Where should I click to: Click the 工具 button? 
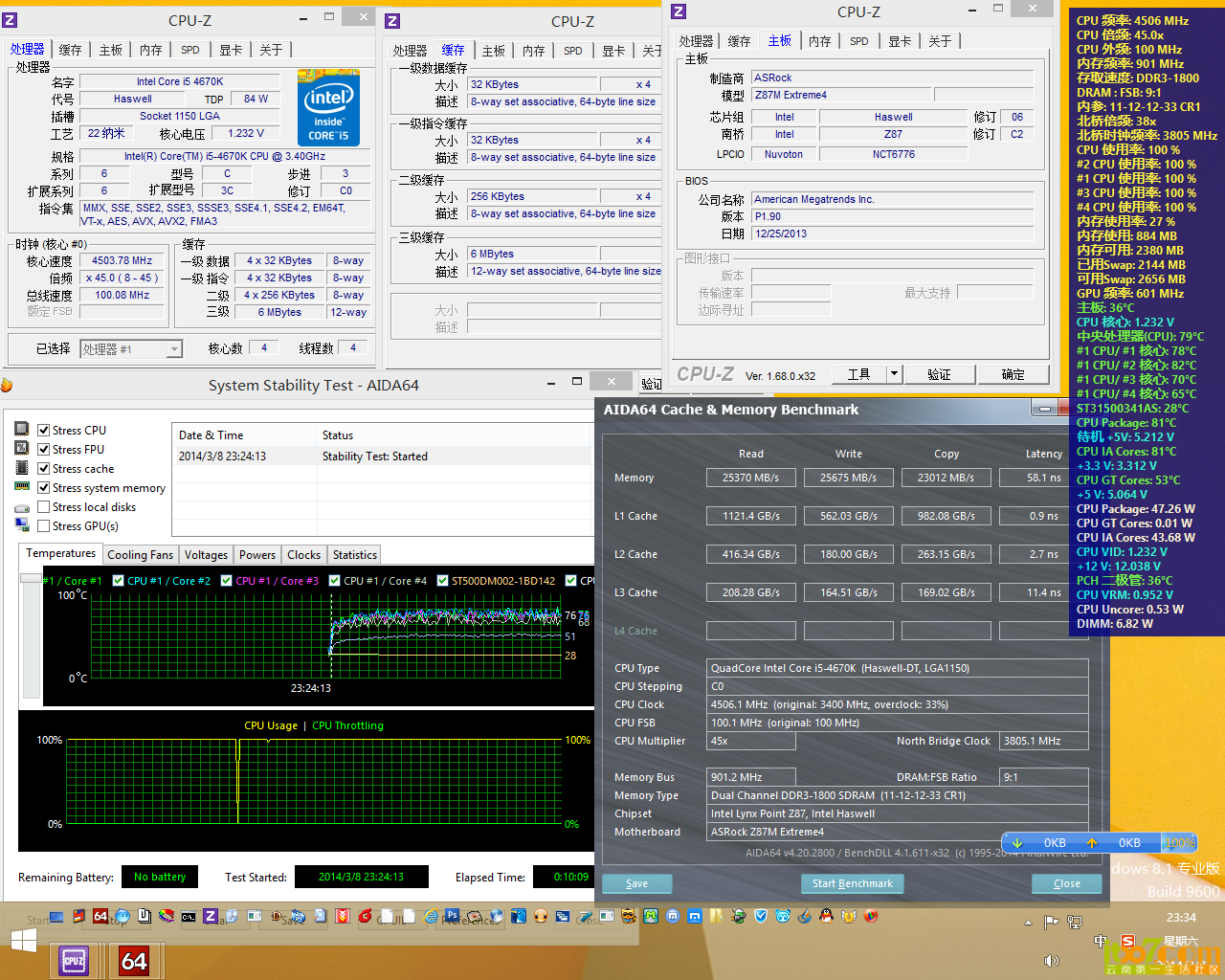(859, 374)
